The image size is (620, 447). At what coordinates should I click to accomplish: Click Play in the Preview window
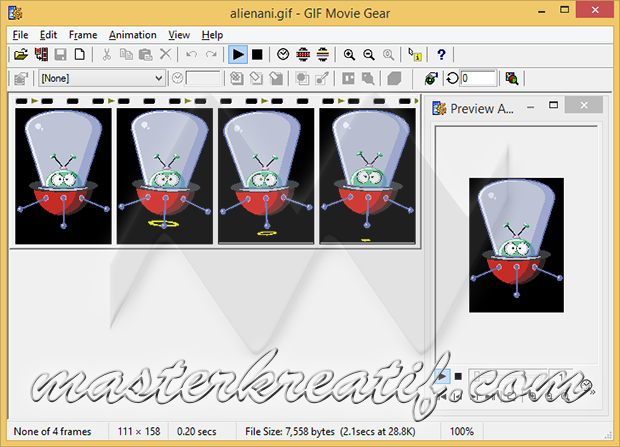442,376
